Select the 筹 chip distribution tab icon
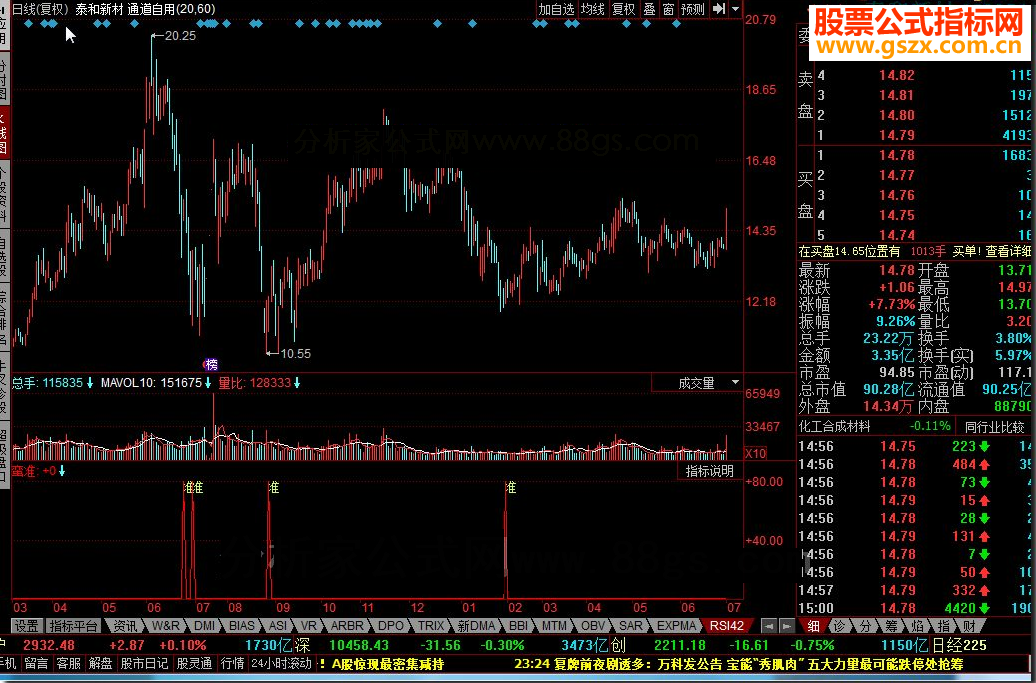This screenshot has height=683, width=1036. pyautogui.click(x=891, y=626)
